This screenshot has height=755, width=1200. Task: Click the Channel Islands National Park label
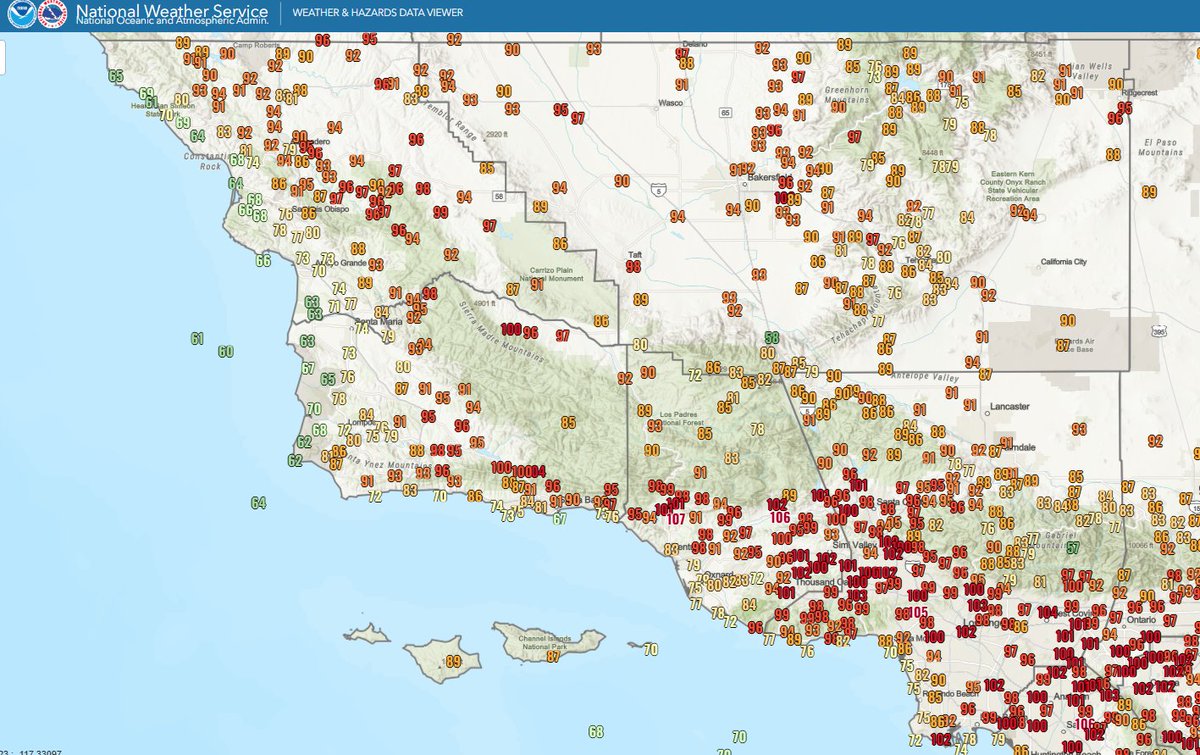click(543, 644)
